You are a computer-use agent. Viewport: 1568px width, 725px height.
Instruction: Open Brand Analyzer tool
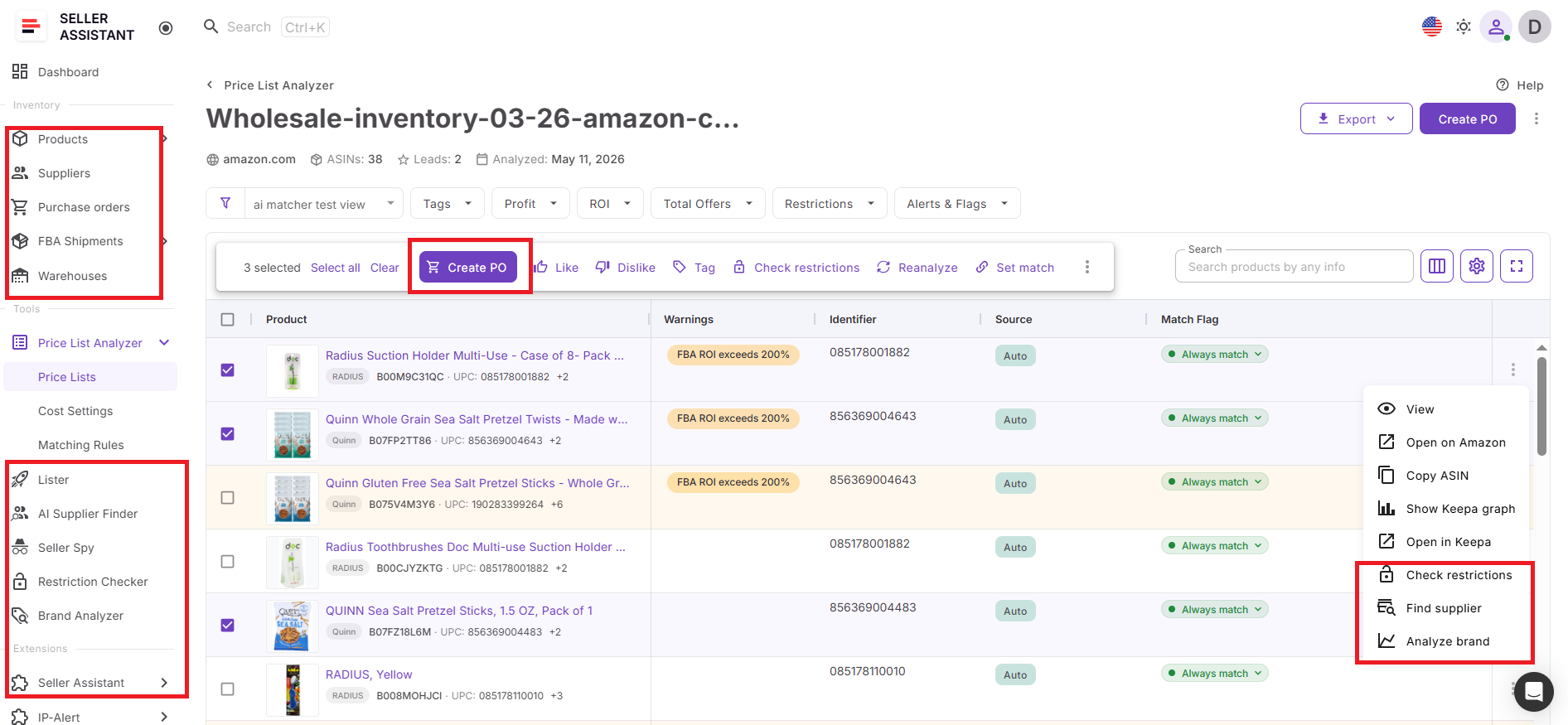tap(80, 616)
